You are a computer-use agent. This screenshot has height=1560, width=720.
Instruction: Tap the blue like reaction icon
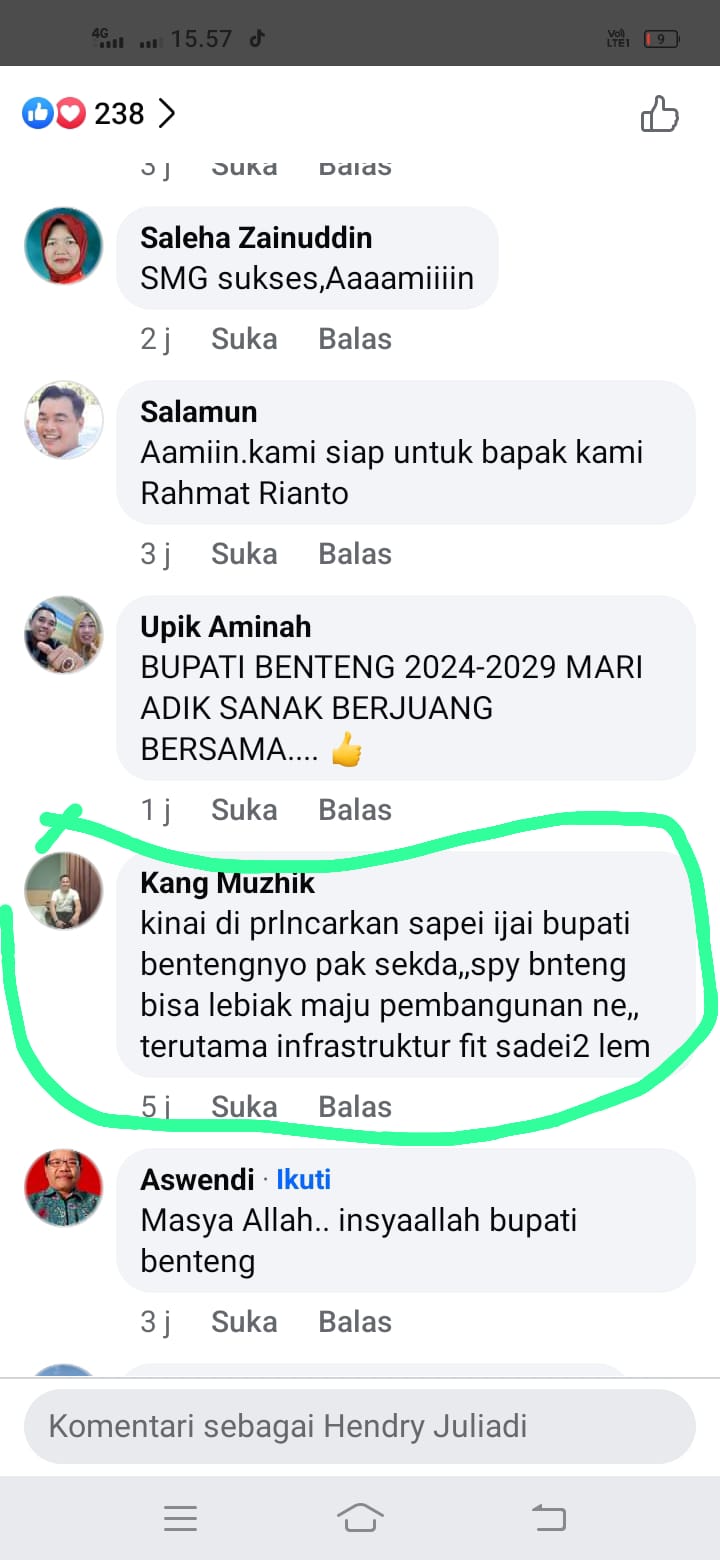37,114
